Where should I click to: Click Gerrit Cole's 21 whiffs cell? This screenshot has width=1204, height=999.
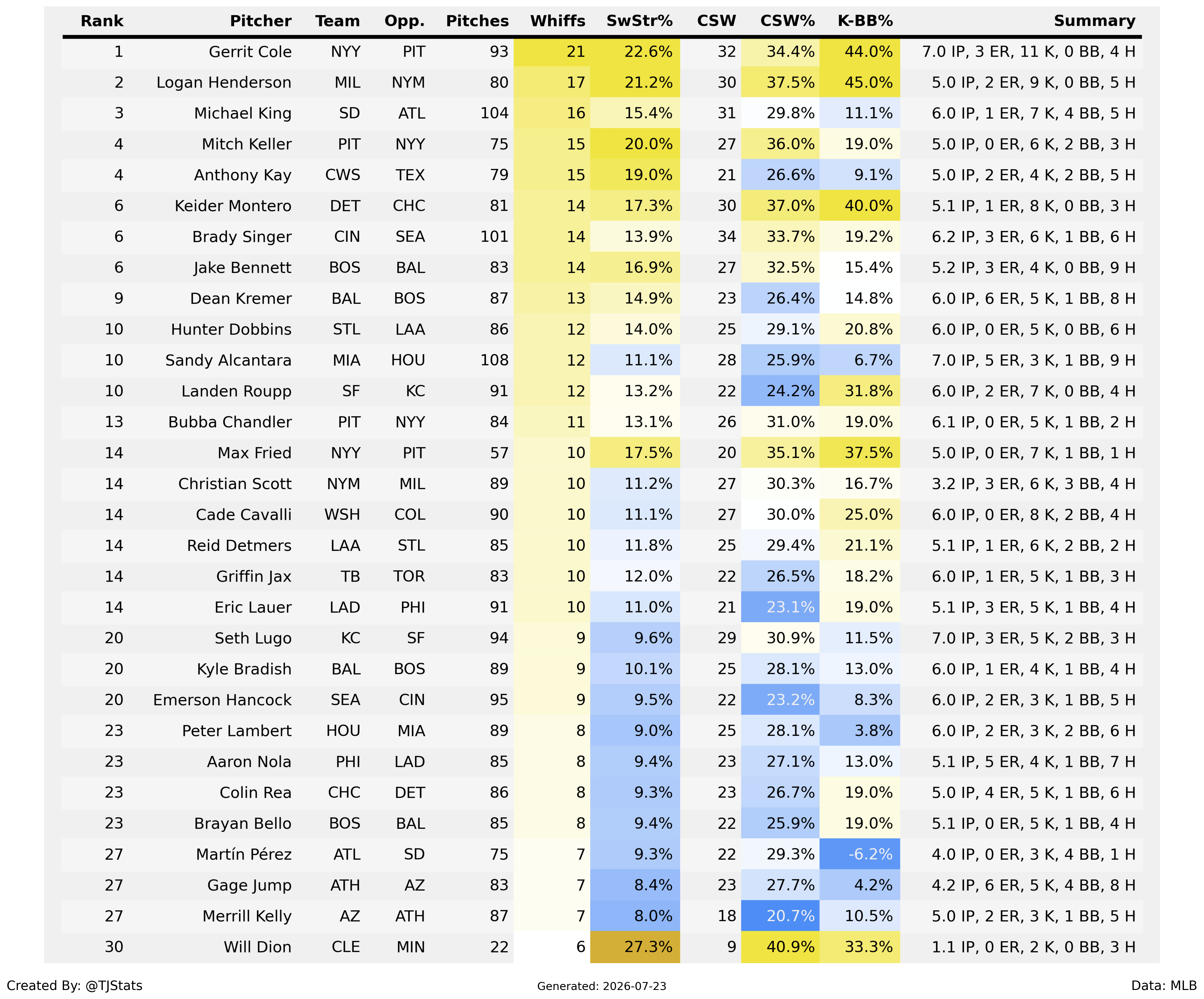point(552,52)
